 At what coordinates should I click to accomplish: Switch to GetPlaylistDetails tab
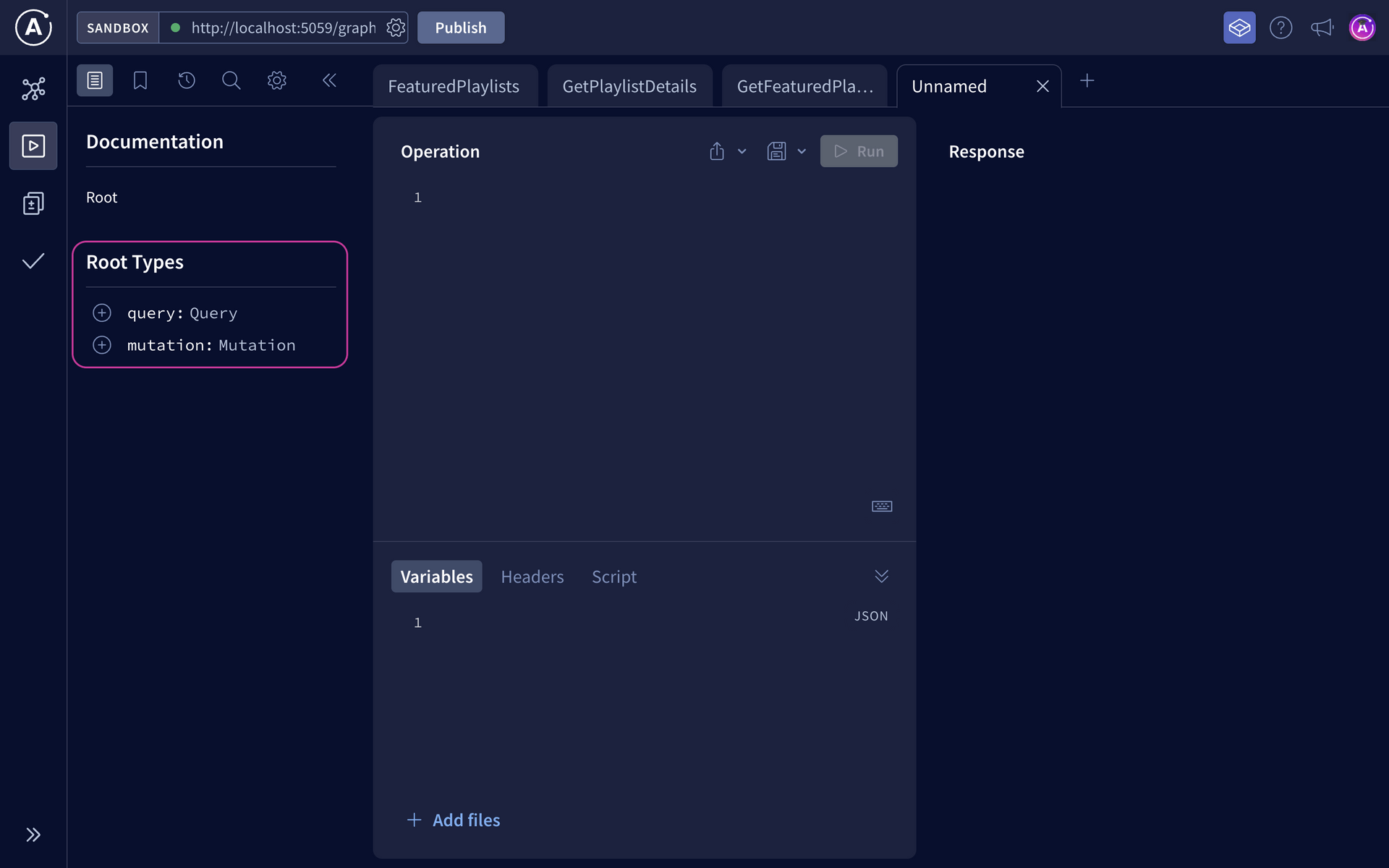[x=629, y=86]
